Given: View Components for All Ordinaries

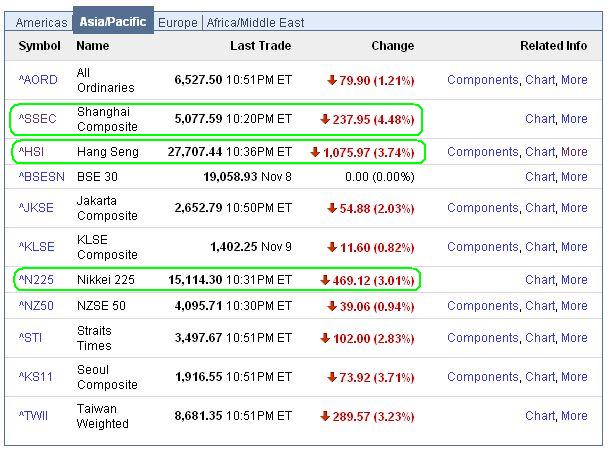Looking at the screenshot, I should pos(482,80).
